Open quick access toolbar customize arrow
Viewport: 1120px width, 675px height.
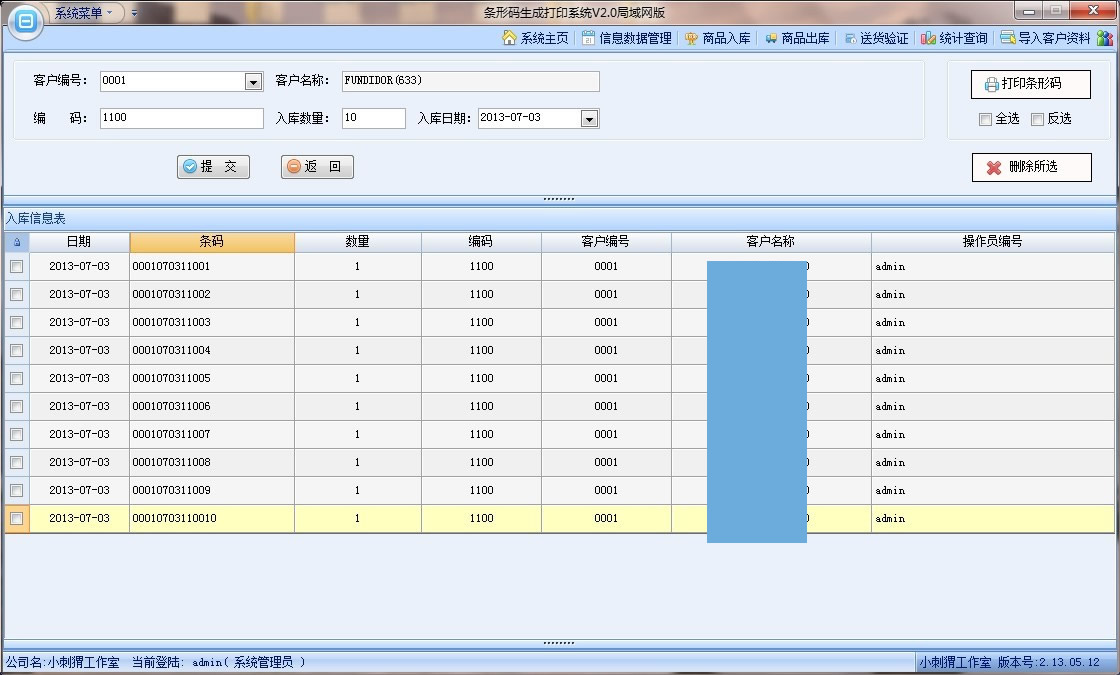point(134,13)
